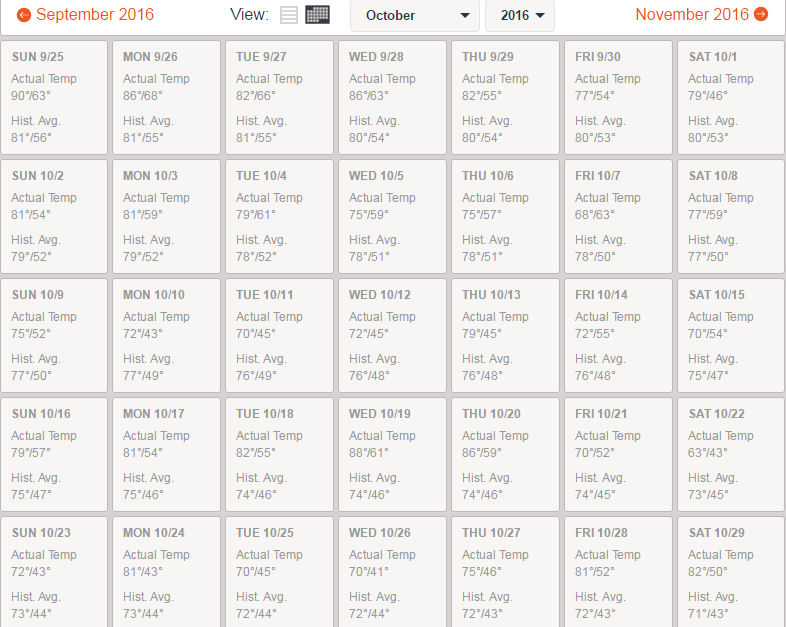Click the FRI 10/28 day tile
Image resolution: width=786 pixels, height=627 pixels.
pos(618,572)
